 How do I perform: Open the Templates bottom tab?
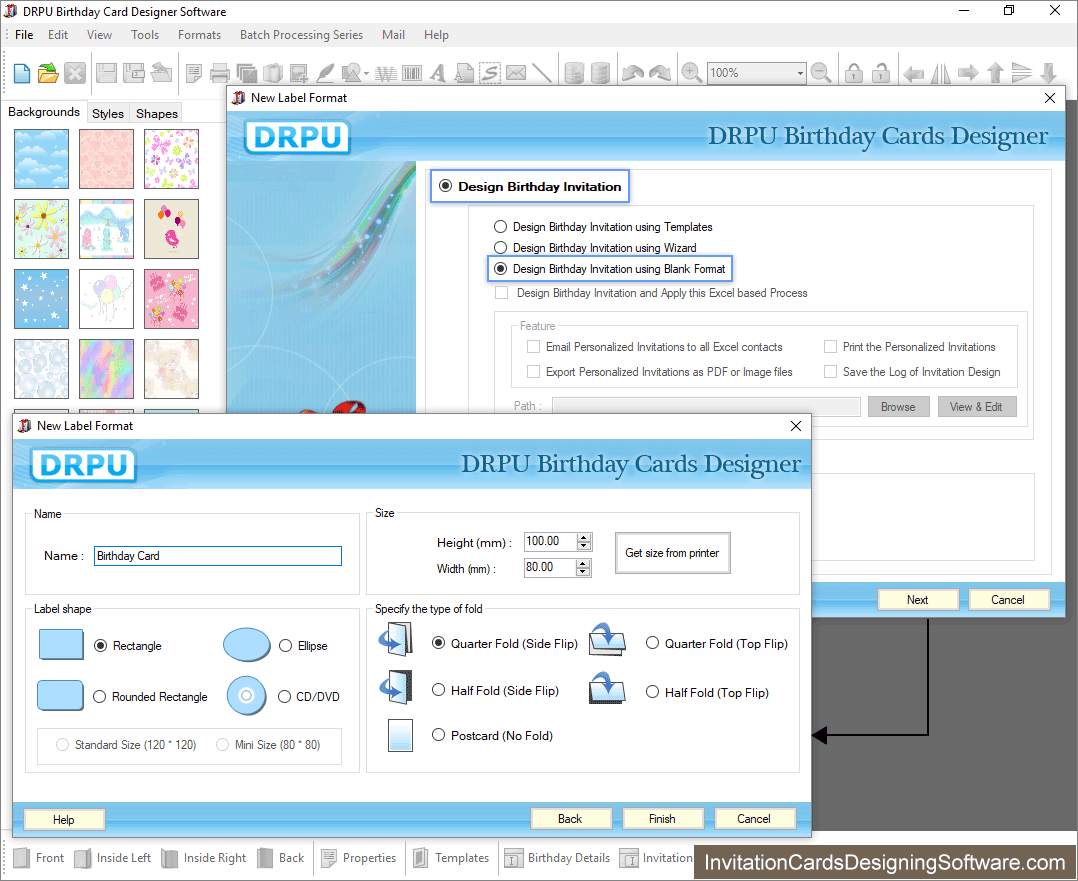tap(451, 858)
